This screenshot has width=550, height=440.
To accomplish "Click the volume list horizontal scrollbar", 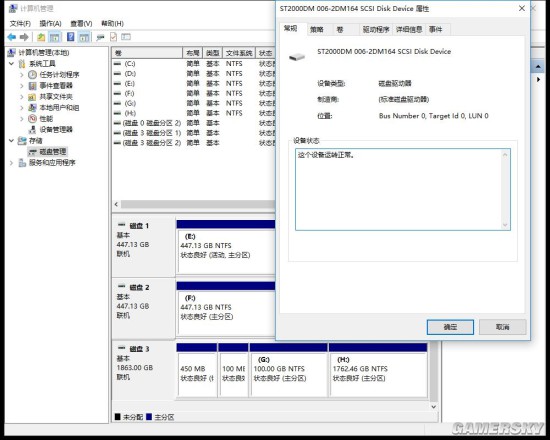I will [198, 204].
